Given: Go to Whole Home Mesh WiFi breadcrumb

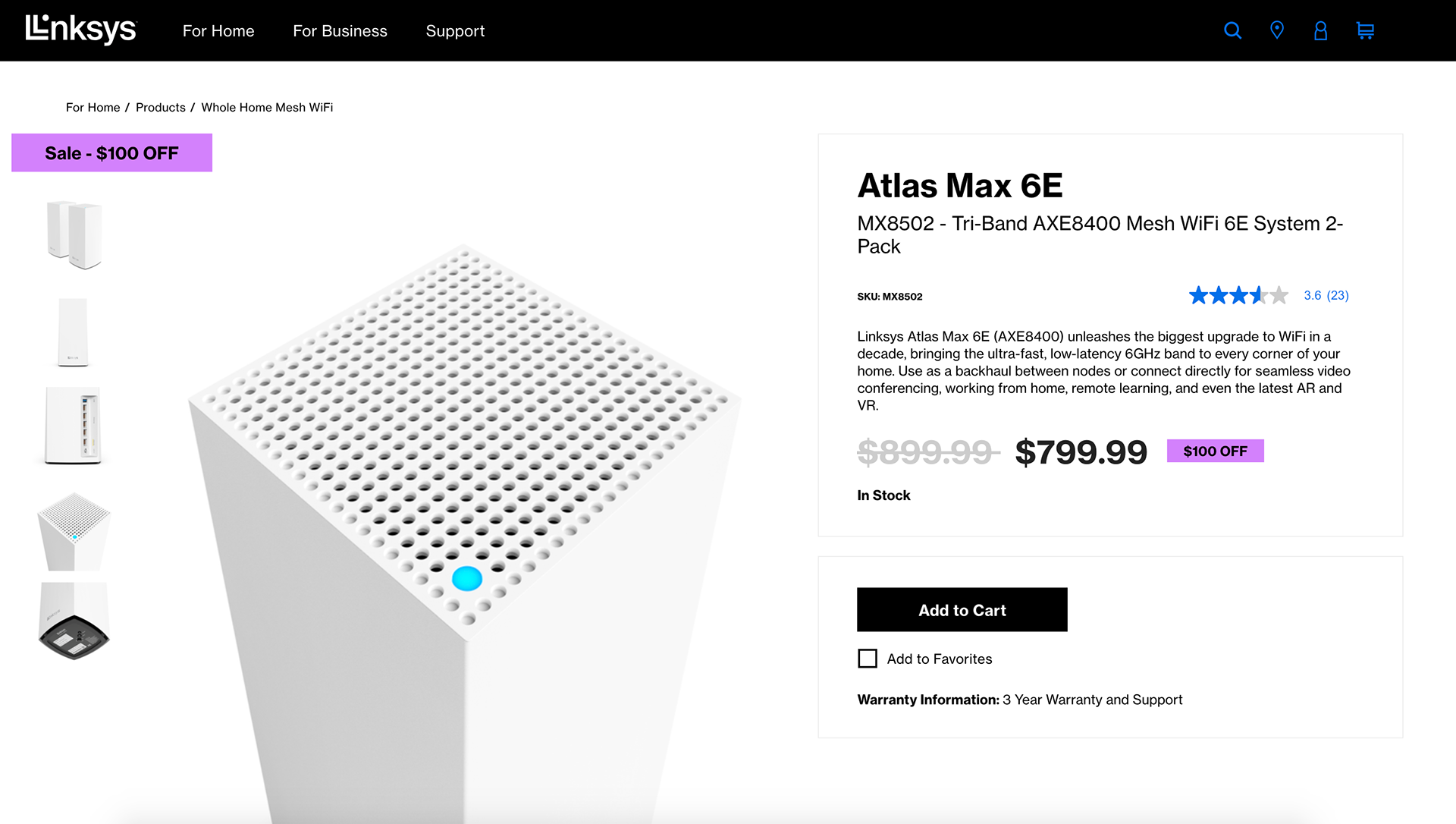Looking at the screenshot, I should click(267, 108).
